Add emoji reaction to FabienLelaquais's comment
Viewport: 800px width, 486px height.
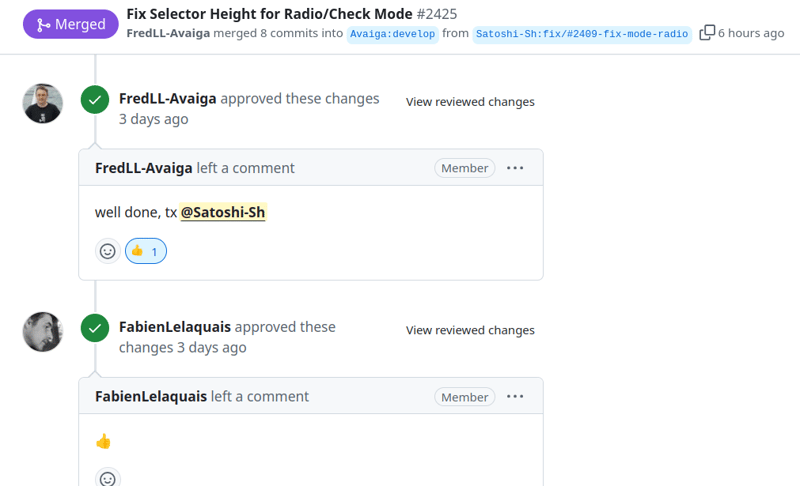(108, 479)
